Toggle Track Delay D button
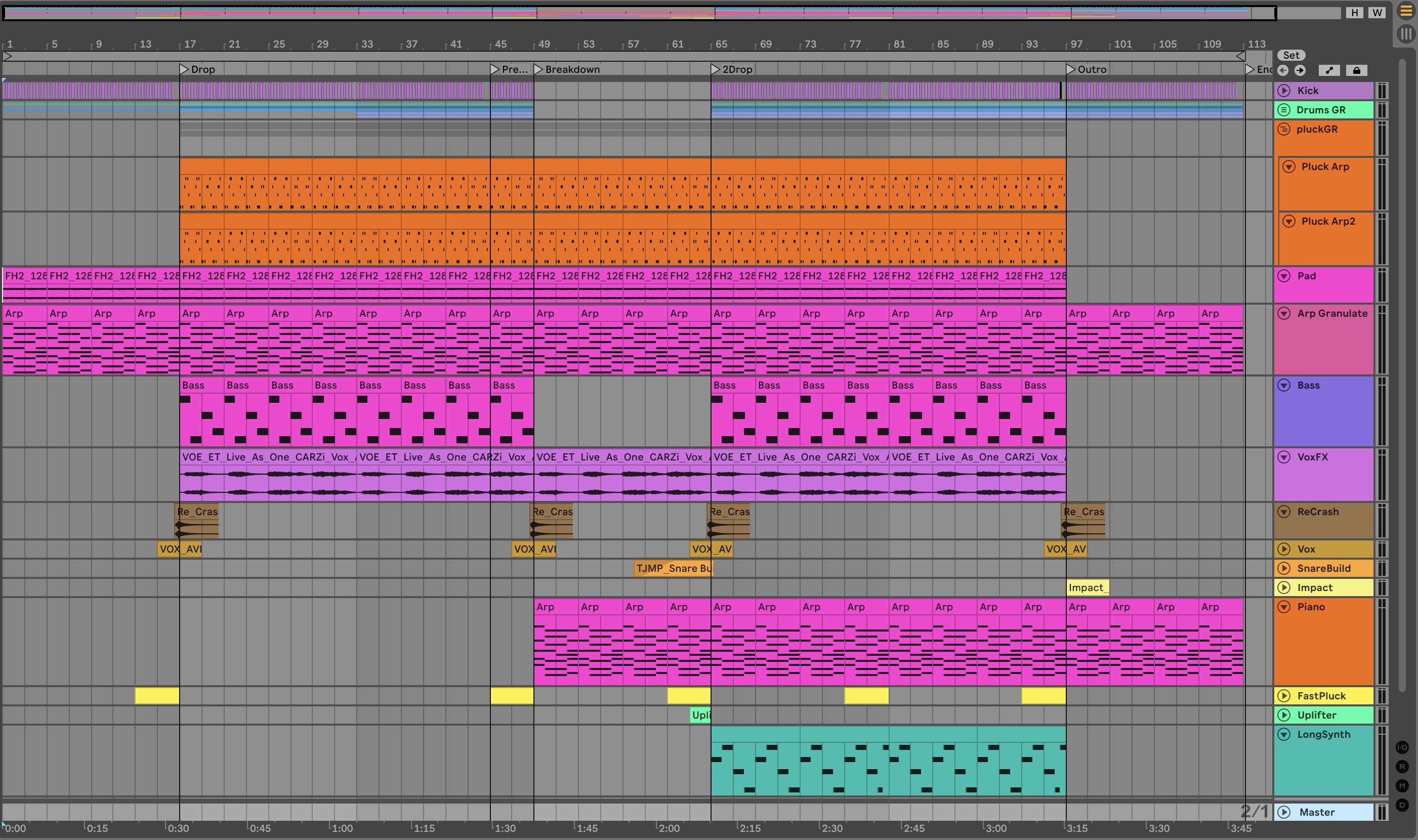Viewport: 1418px width, 840px height. point(1402,805)
